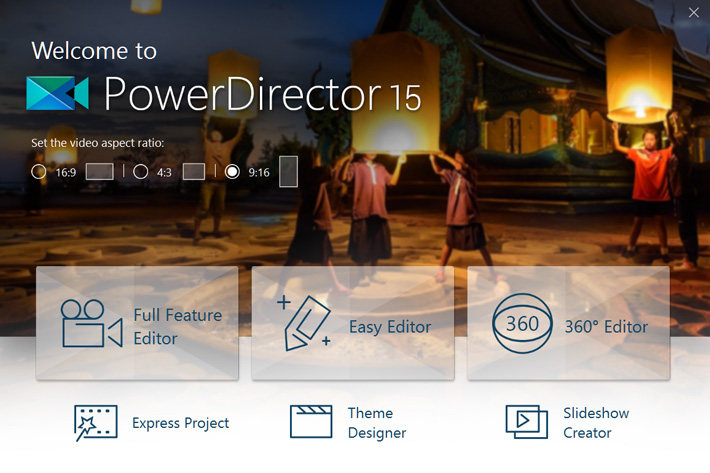Viewport: 710px width, 473px height.
Task: Click the Slideshow Creator play icon
Action: (x=526, y=422)
